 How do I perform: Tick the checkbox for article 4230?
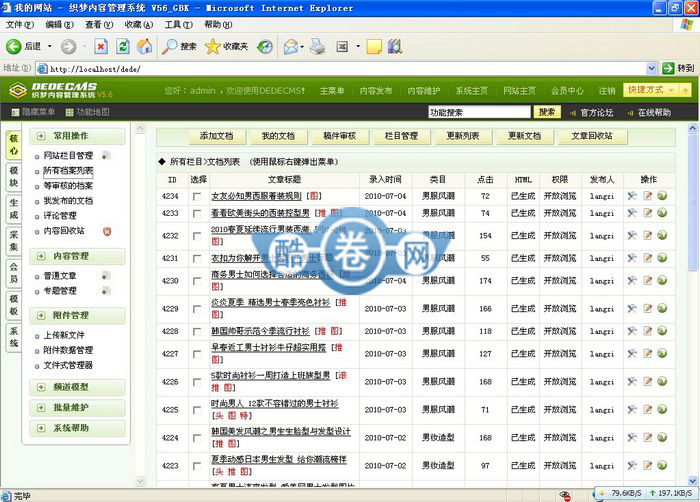pyautogui.click(x=196, y=281)
